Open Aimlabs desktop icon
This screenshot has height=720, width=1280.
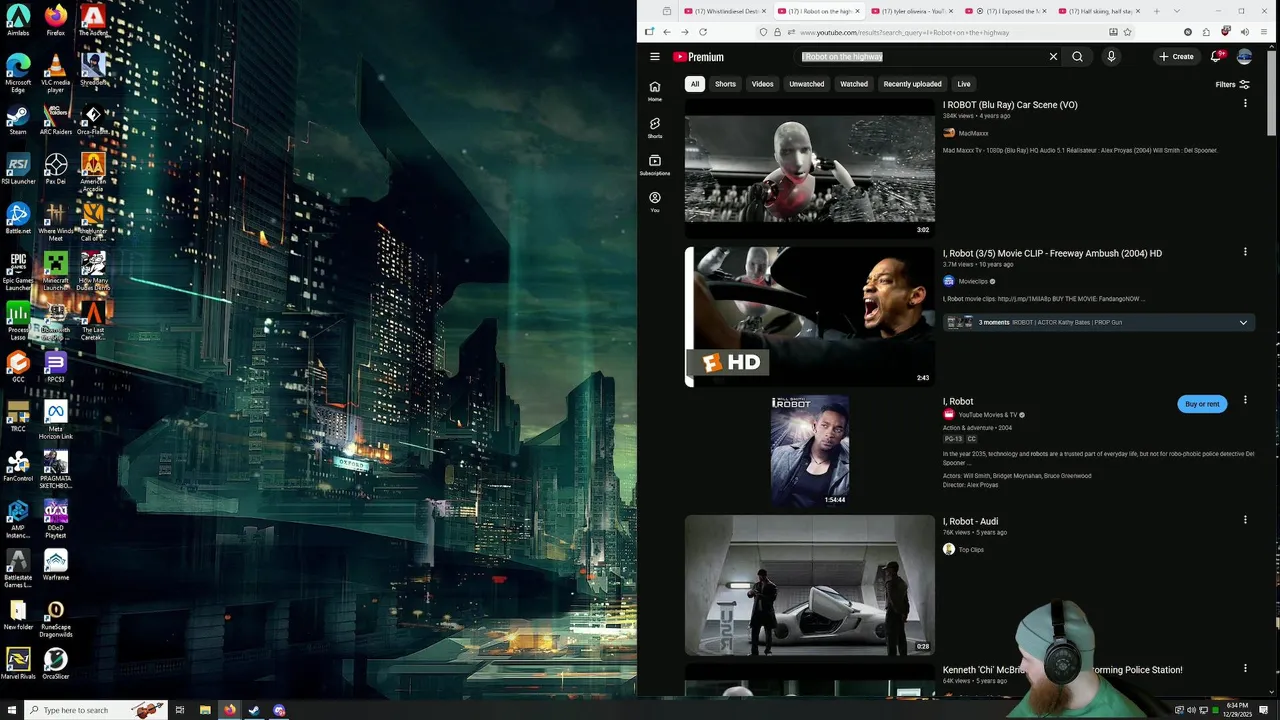18,21
